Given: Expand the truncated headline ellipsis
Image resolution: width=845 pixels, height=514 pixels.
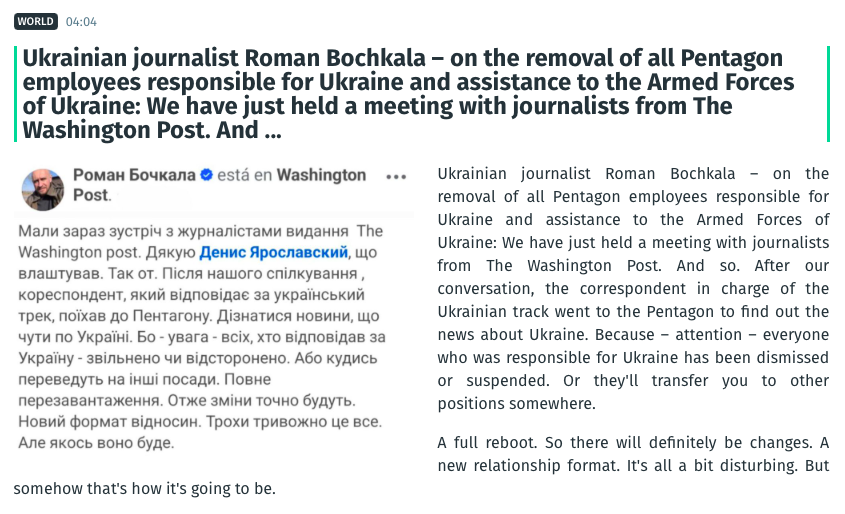Looking at the screenshot, I should point(273,131).
